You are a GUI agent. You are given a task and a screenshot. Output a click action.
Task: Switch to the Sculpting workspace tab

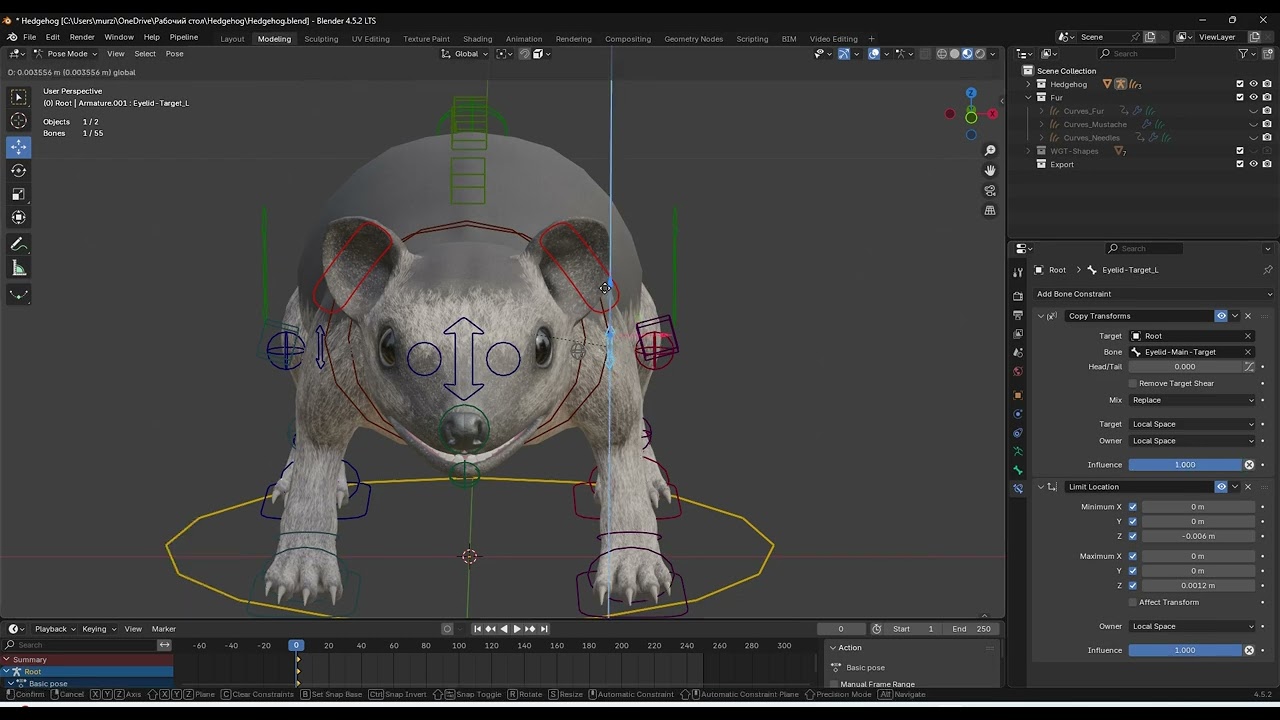321,39
